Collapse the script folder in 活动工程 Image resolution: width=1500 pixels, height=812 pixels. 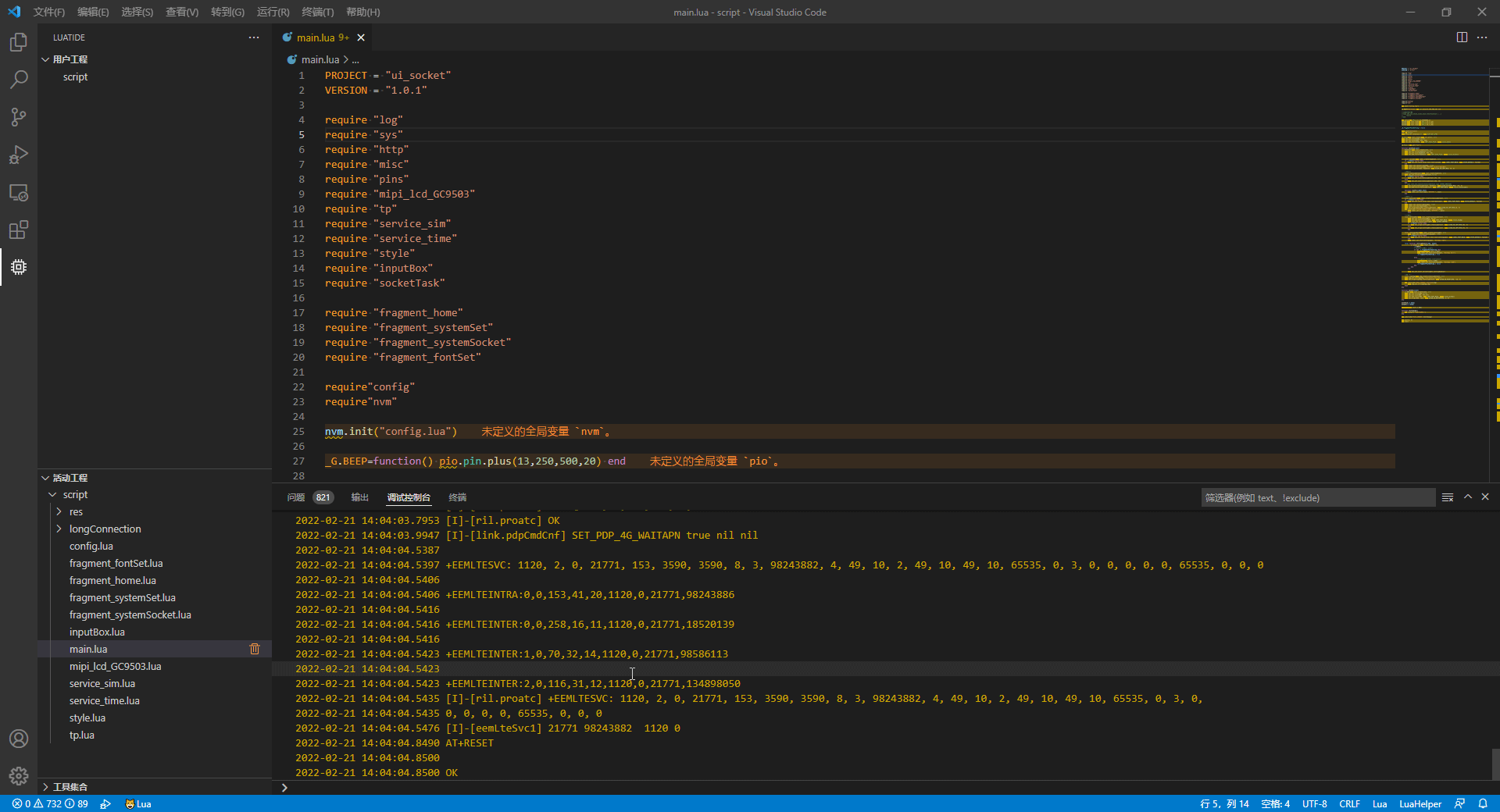[x=52, y=495]
